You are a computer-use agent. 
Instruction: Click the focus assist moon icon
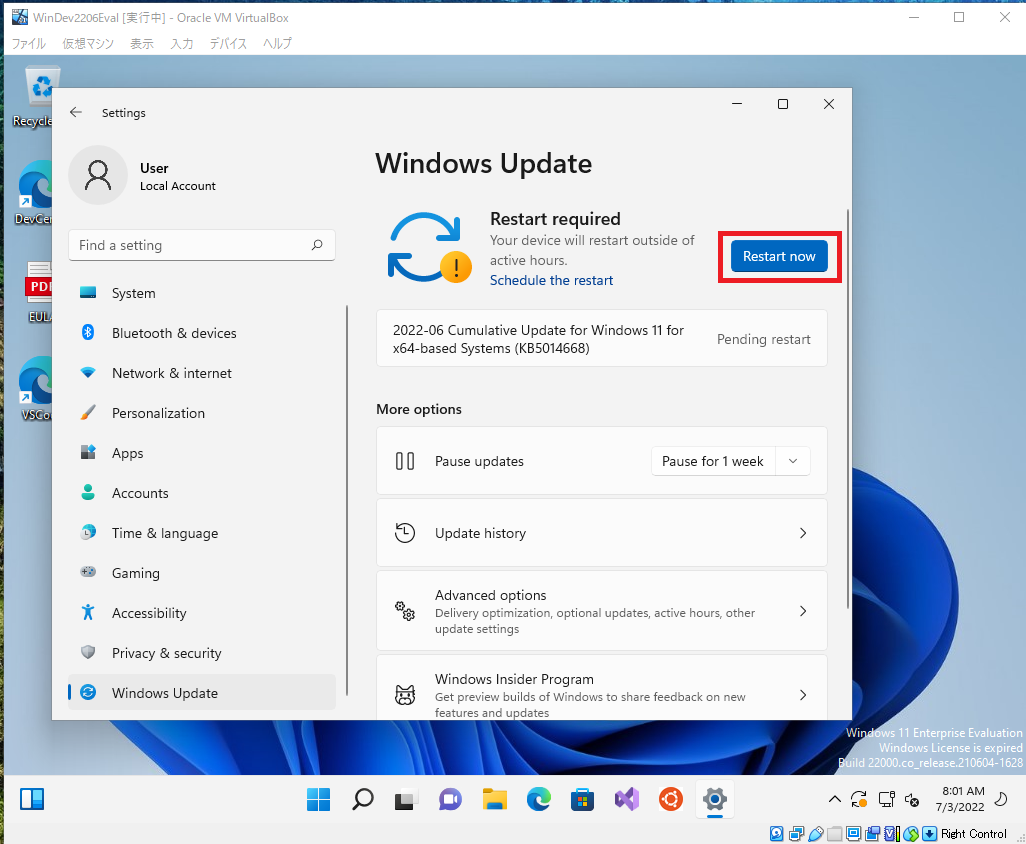coord(1001,799)
